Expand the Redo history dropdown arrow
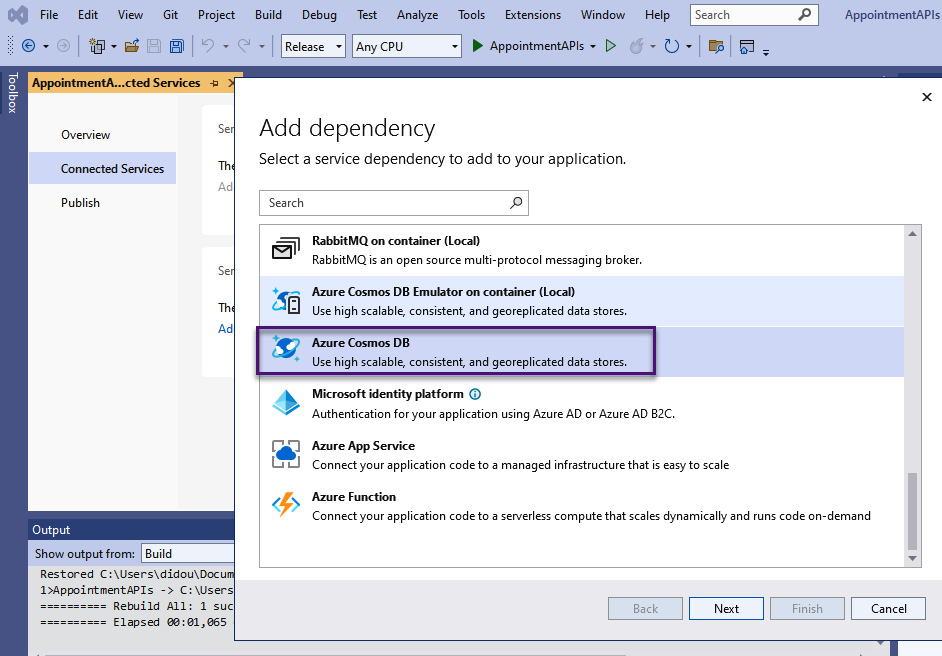The width and height of the screenshot is (942, 656). point(262,46)
